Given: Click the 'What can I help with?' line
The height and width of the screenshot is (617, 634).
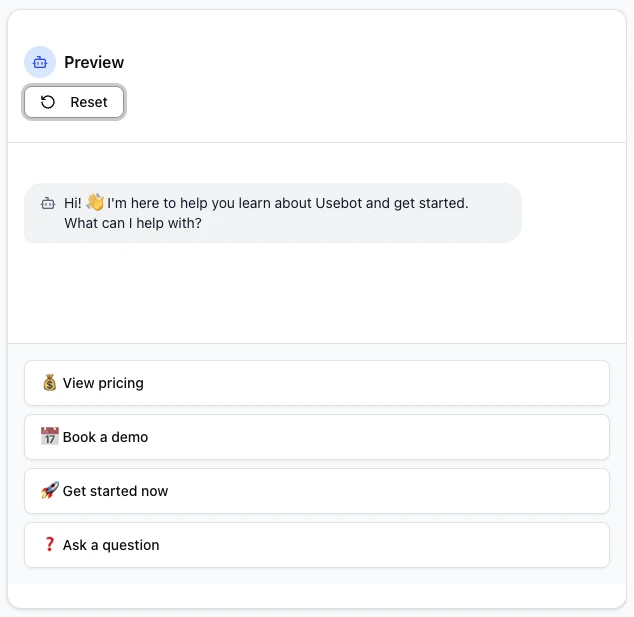Looking at the screenshot, I should tap(133, 223).
